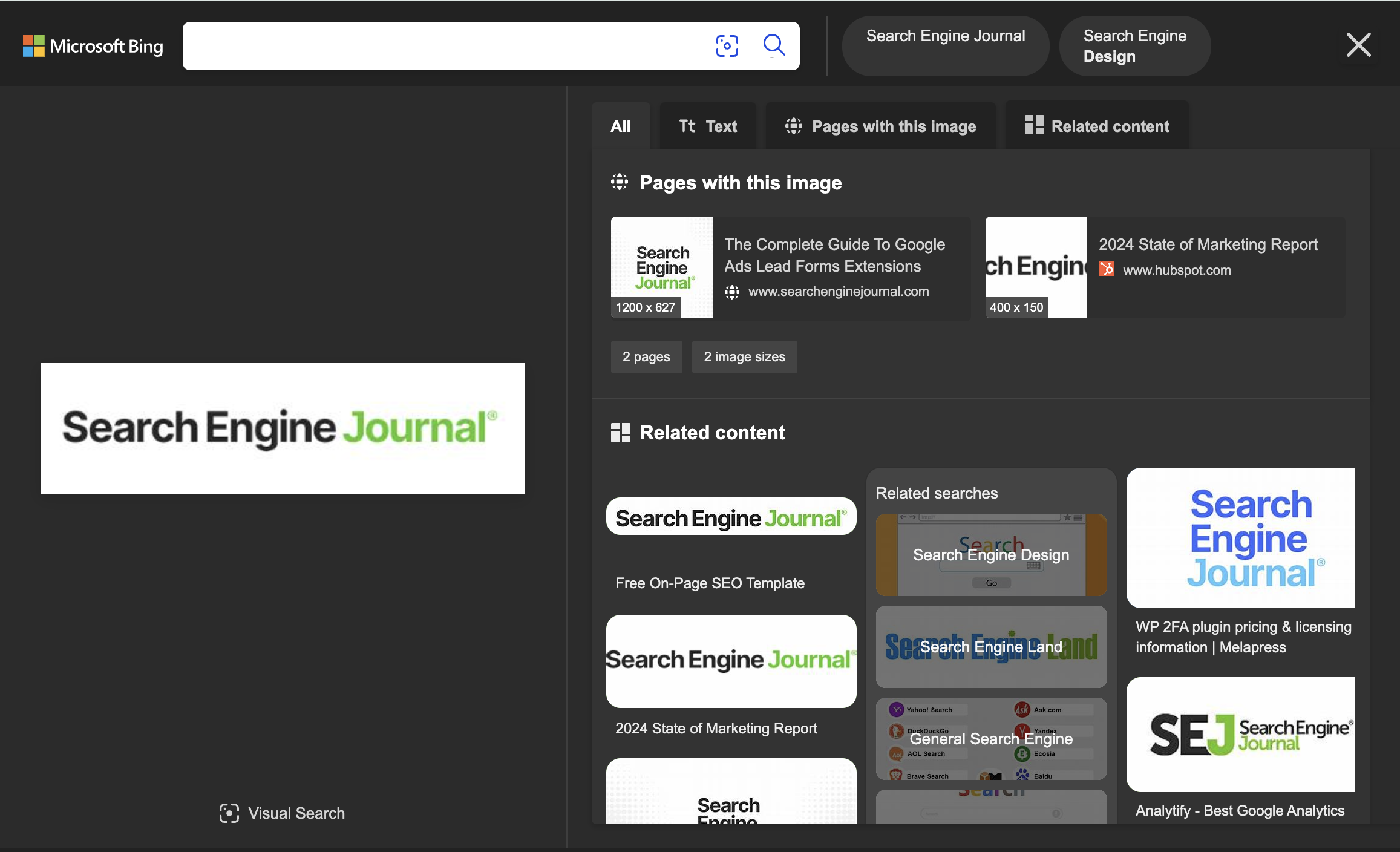Open the 2024 State of Marketing Report result

tap(1208, 244)
